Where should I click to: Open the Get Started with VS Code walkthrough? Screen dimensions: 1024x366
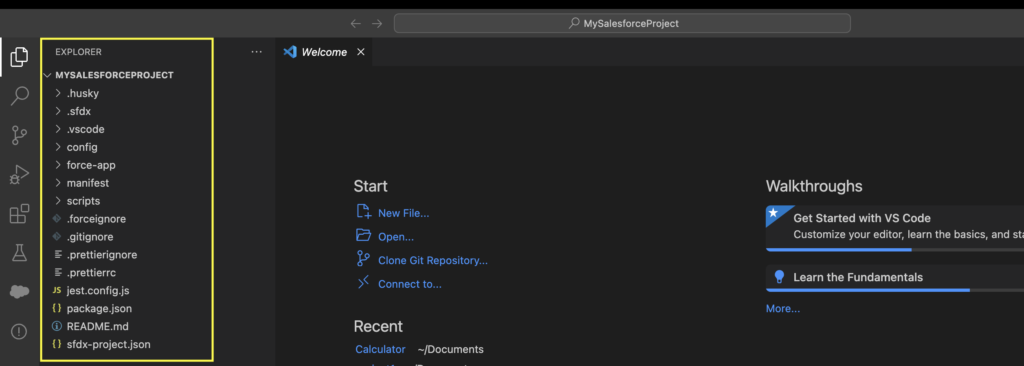895,227
